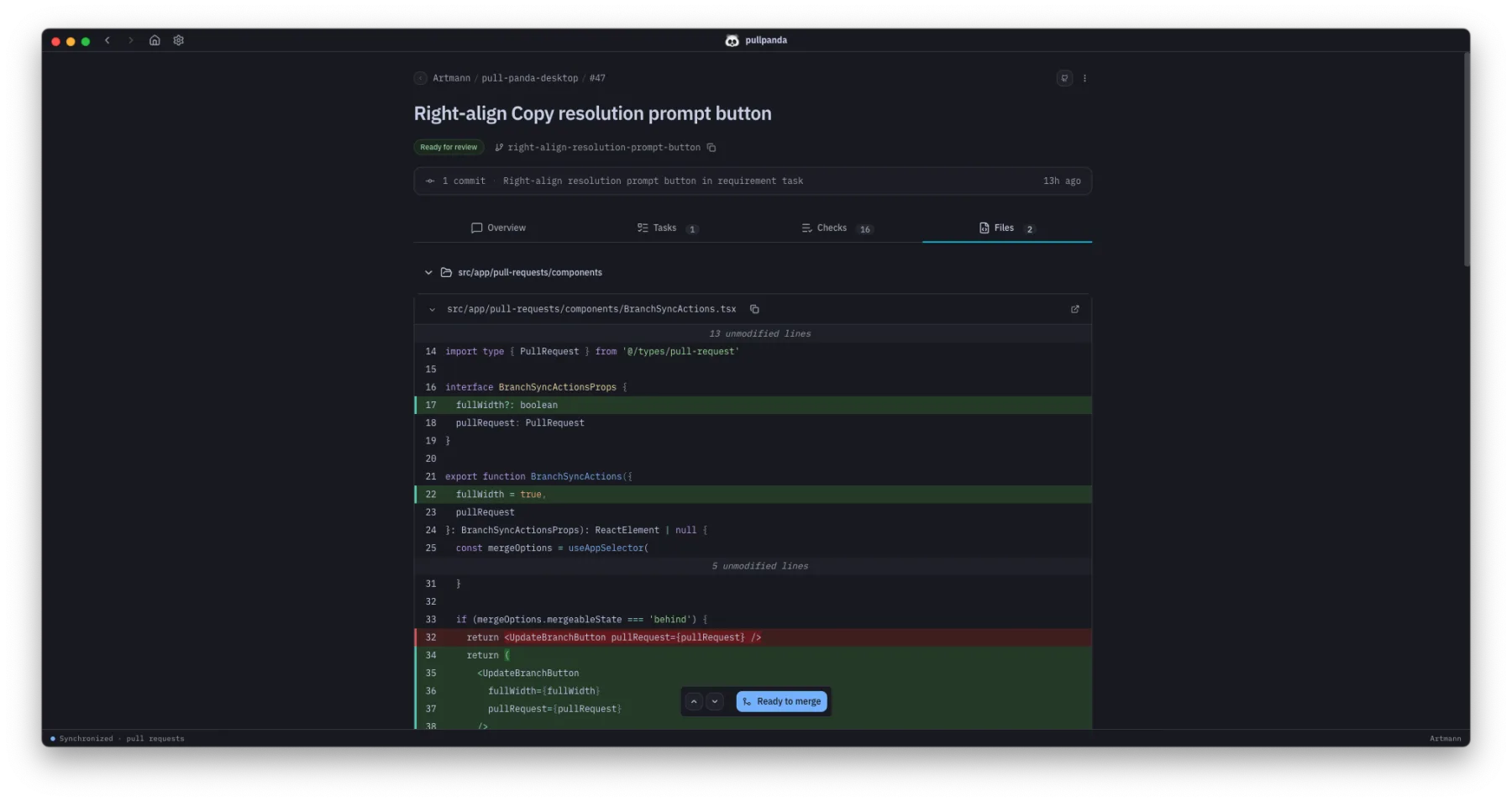Click the 13h ago commit timestamp

coord(1062,181)
